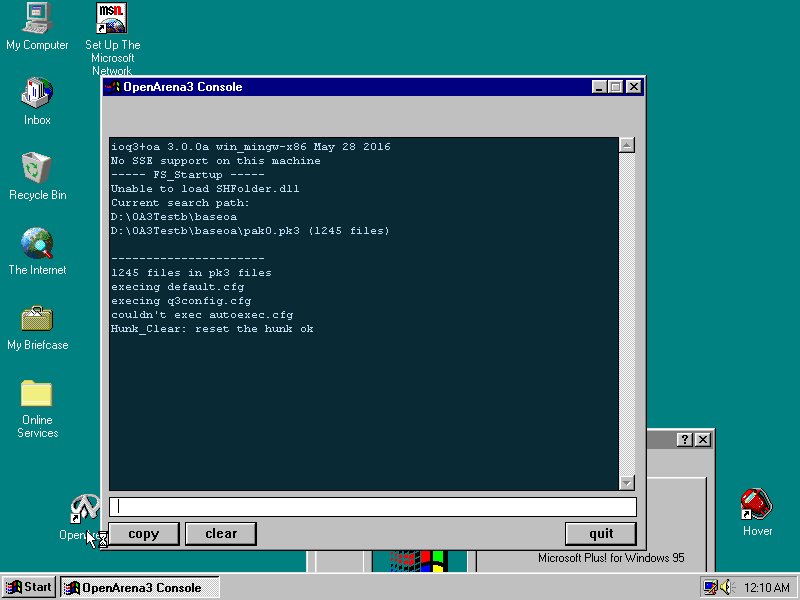800x600 pixels.
Task: Click the OpenArena3 Console title bar icon
Action: click(112, 87)
